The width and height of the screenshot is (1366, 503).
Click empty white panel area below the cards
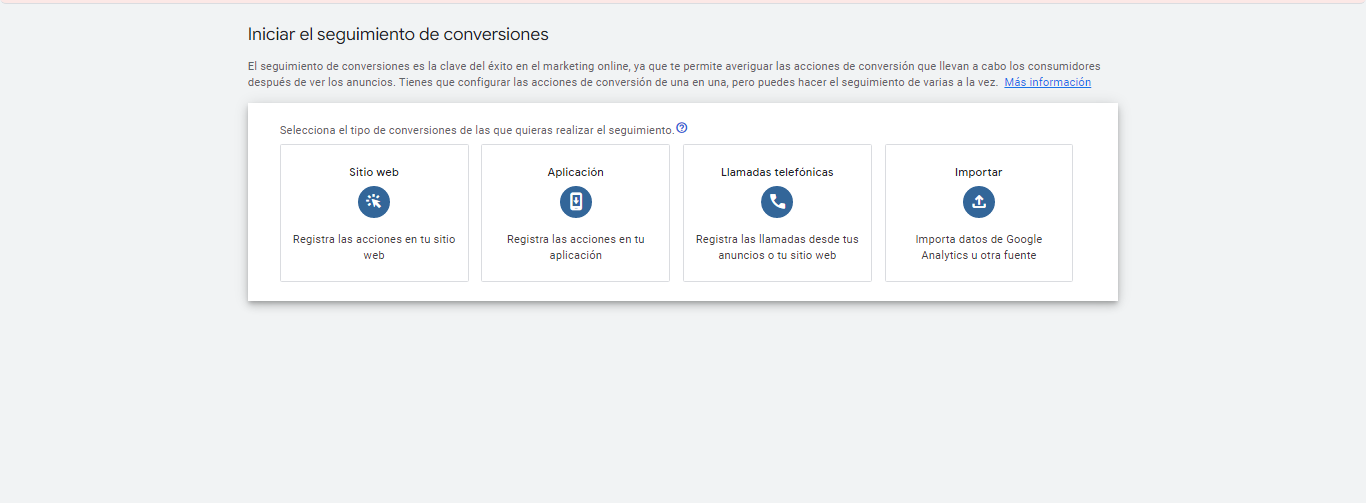click(x=683, y=291)
